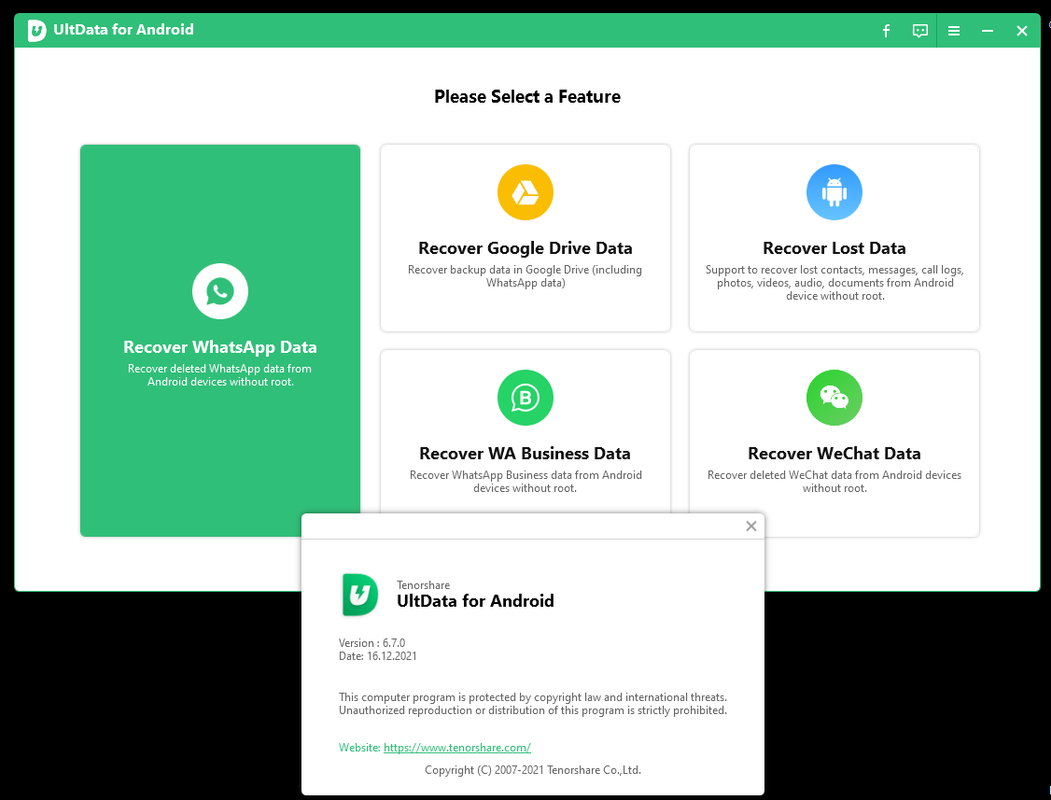Viewport: 1051px width, 800px height.
Task: Select Recover Lost Data title
Action: [834, 248]
